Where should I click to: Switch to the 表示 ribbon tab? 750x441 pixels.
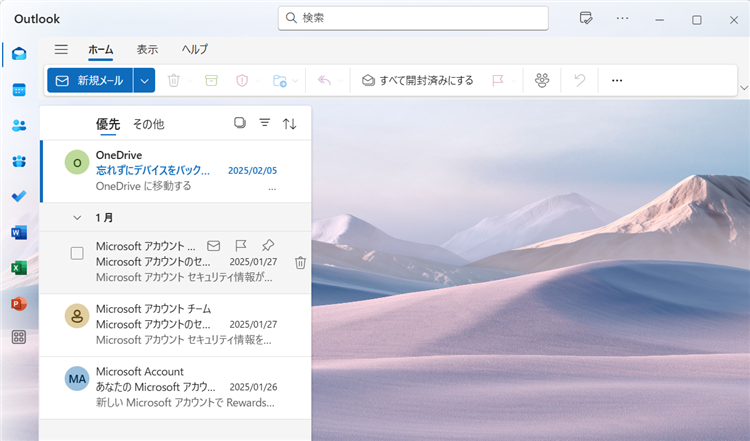pos(147,49)
